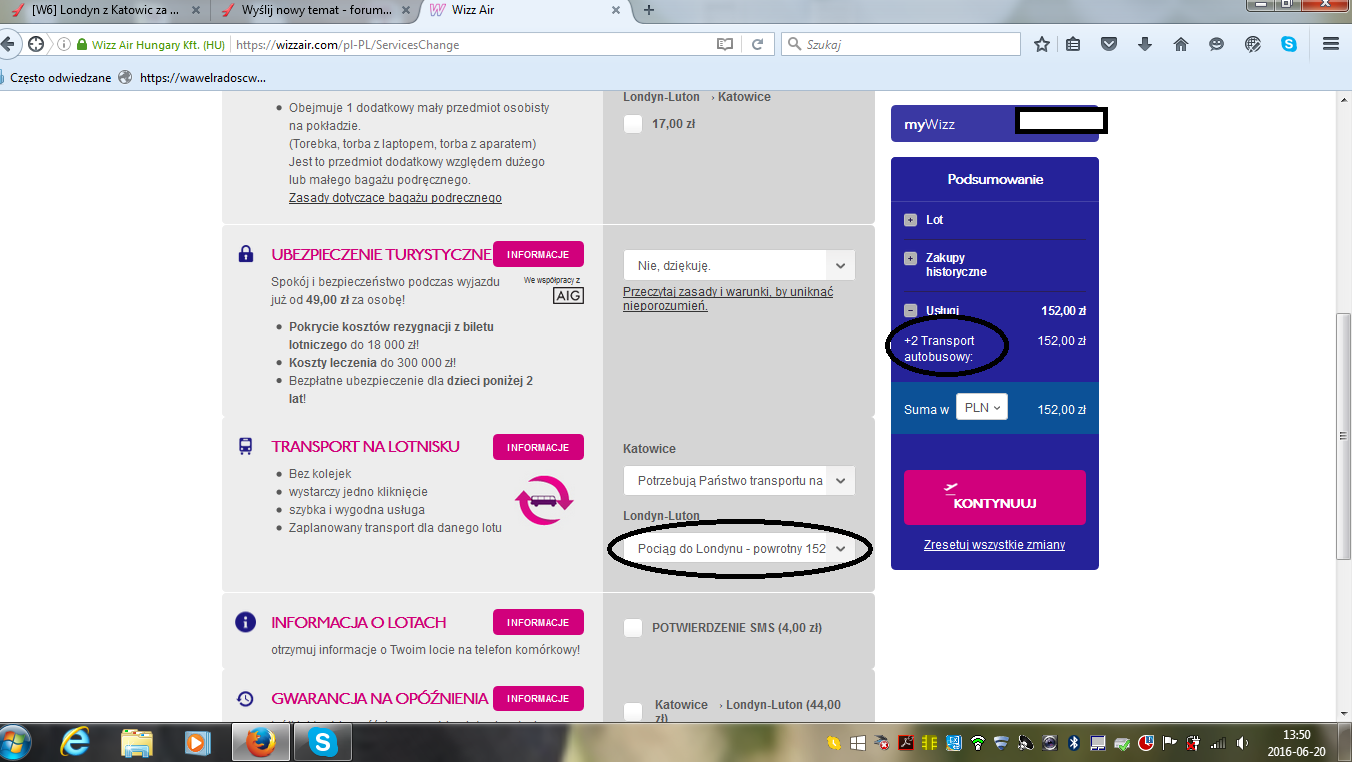Expand the Lot summary section
Viewport: 1366px width, 768px height.
910,220
